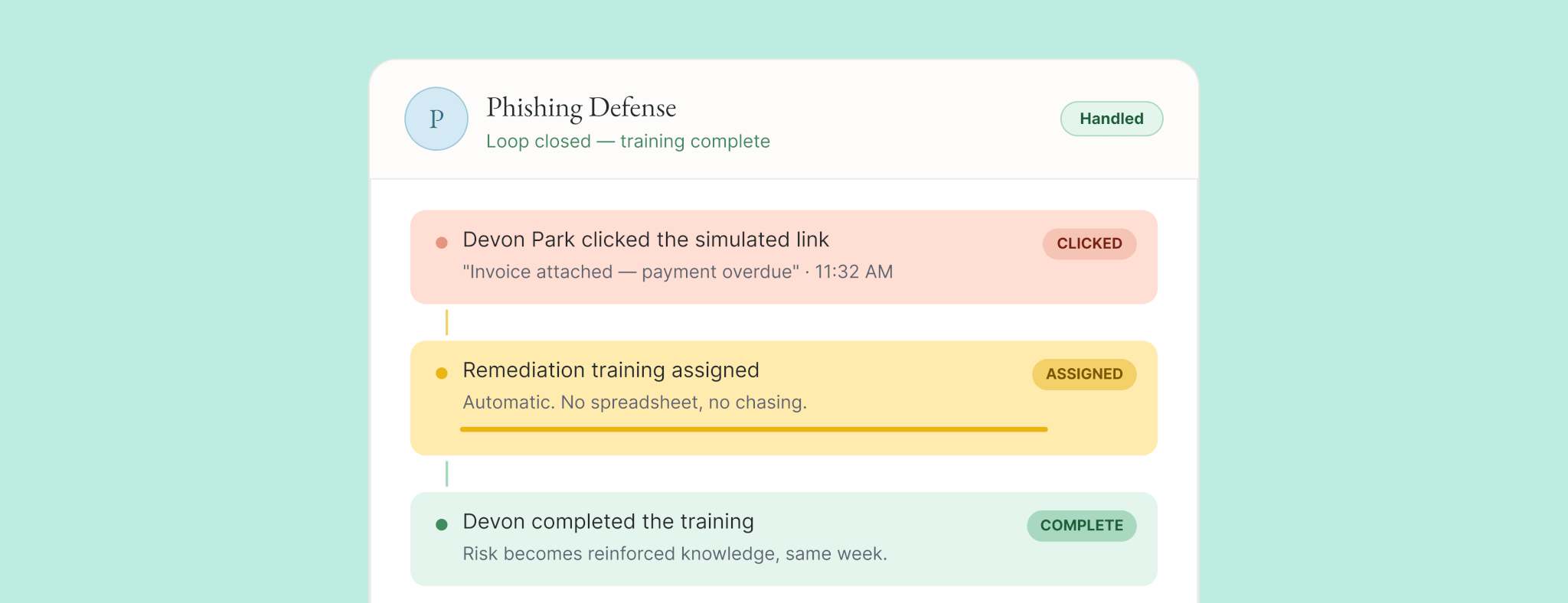Click the red dot beside Devon Park
This screenshot has width=1568, height=603.
[442, 243]
